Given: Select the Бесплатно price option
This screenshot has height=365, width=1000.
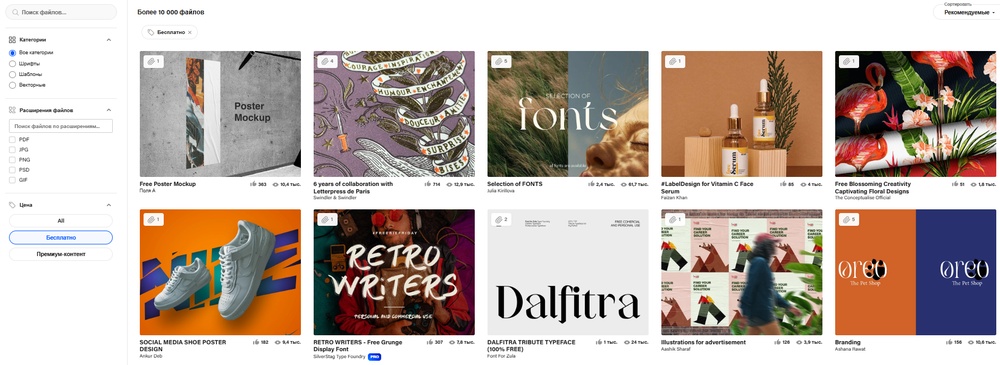Looking at the screenshot, I should click(61, 237).
